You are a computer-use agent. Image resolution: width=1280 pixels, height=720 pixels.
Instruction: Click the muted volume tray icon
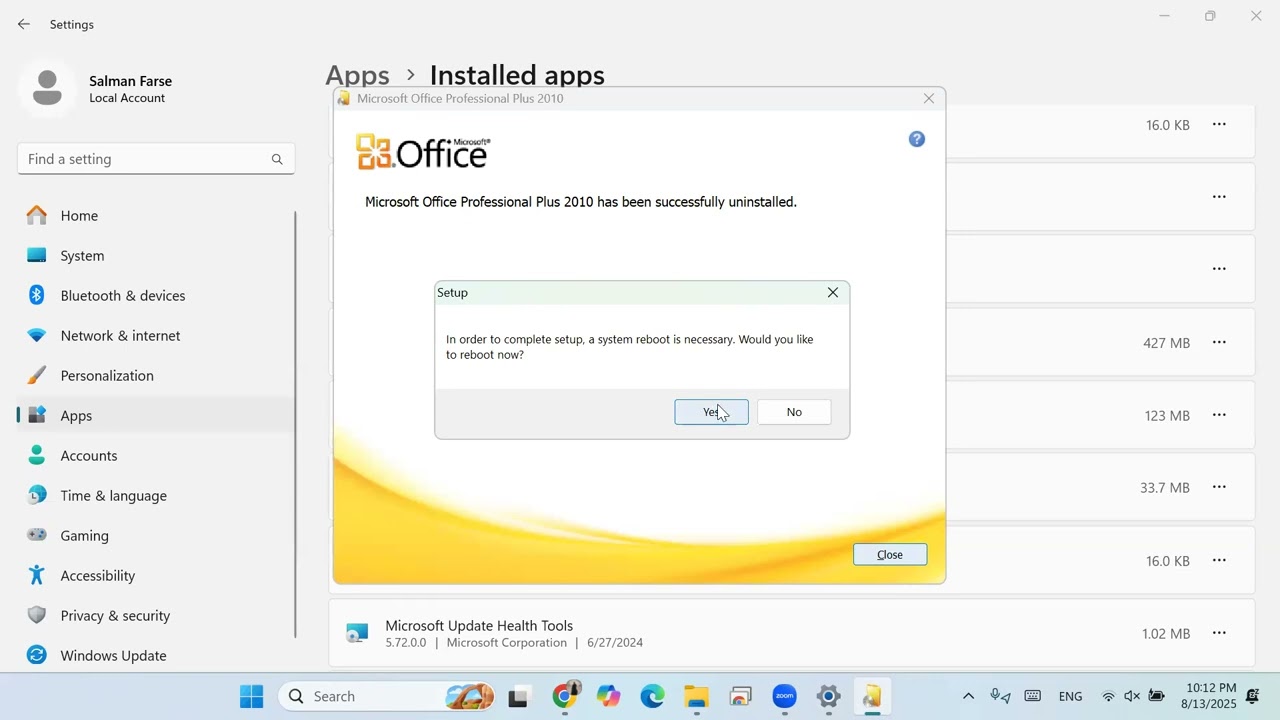coord(1132,696)
